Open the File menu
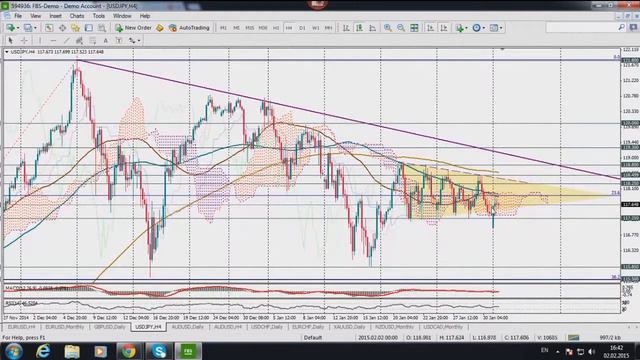Viewport: 640px width, 360px height. pyautogui.click(x=18, y=16)
